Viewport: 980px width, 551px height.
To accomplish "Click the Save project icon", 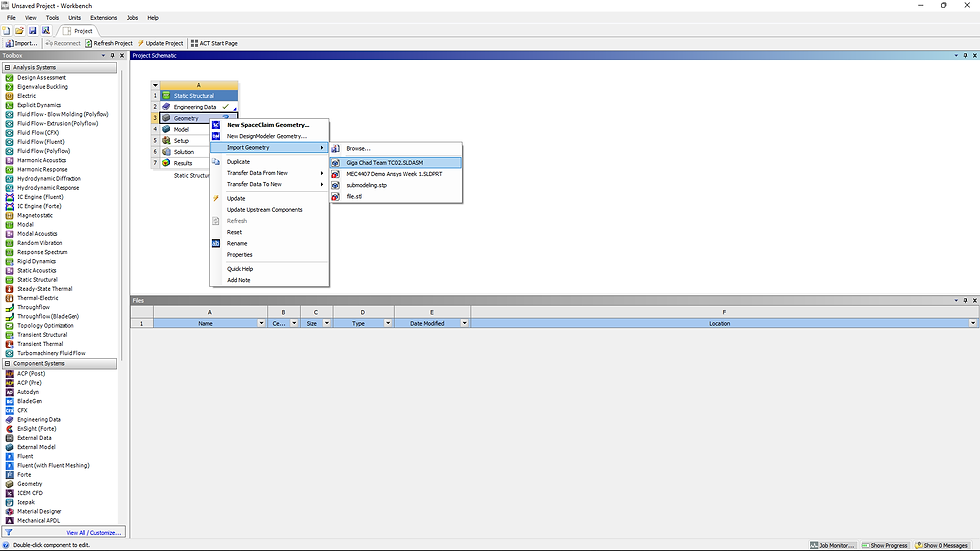I will point(32,31).
